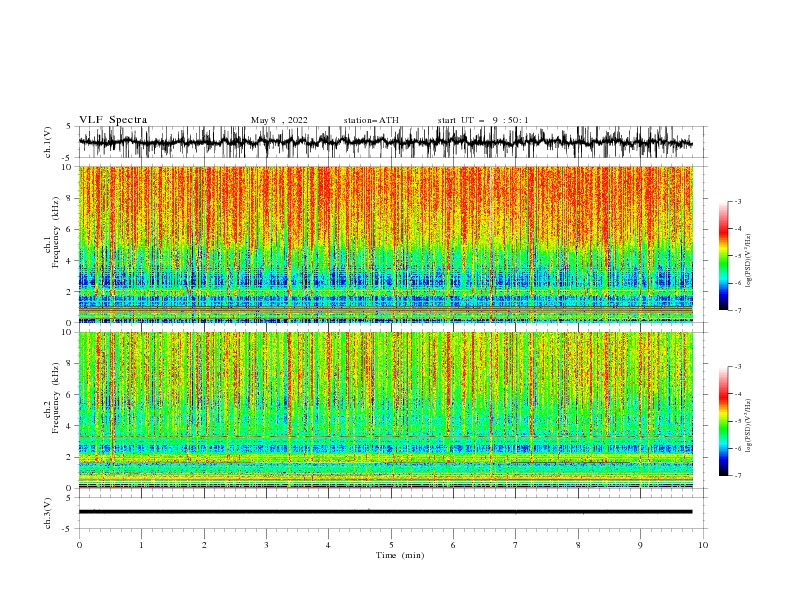Click the log(PSD) label beside ch.2 color bar

tap(748, 425)
